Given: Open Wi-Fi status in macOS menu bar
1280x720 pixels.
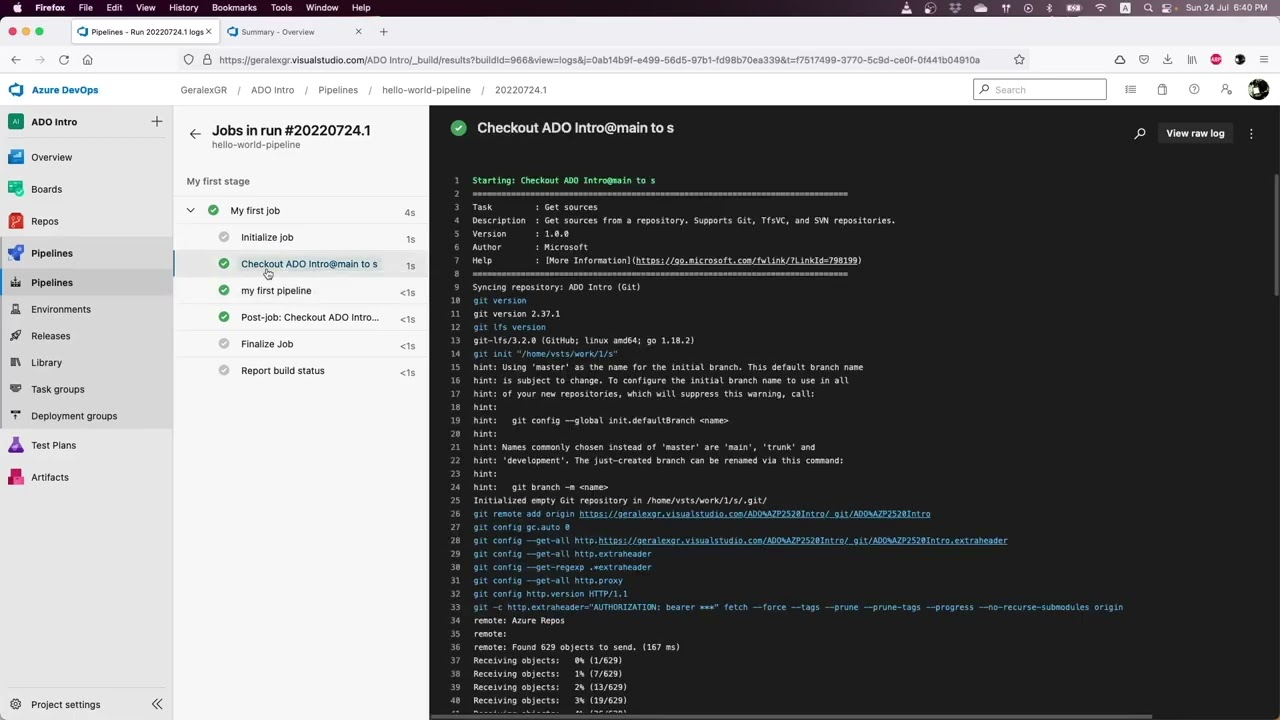Looking at the screenshot, I should [x=1101, y=8].
